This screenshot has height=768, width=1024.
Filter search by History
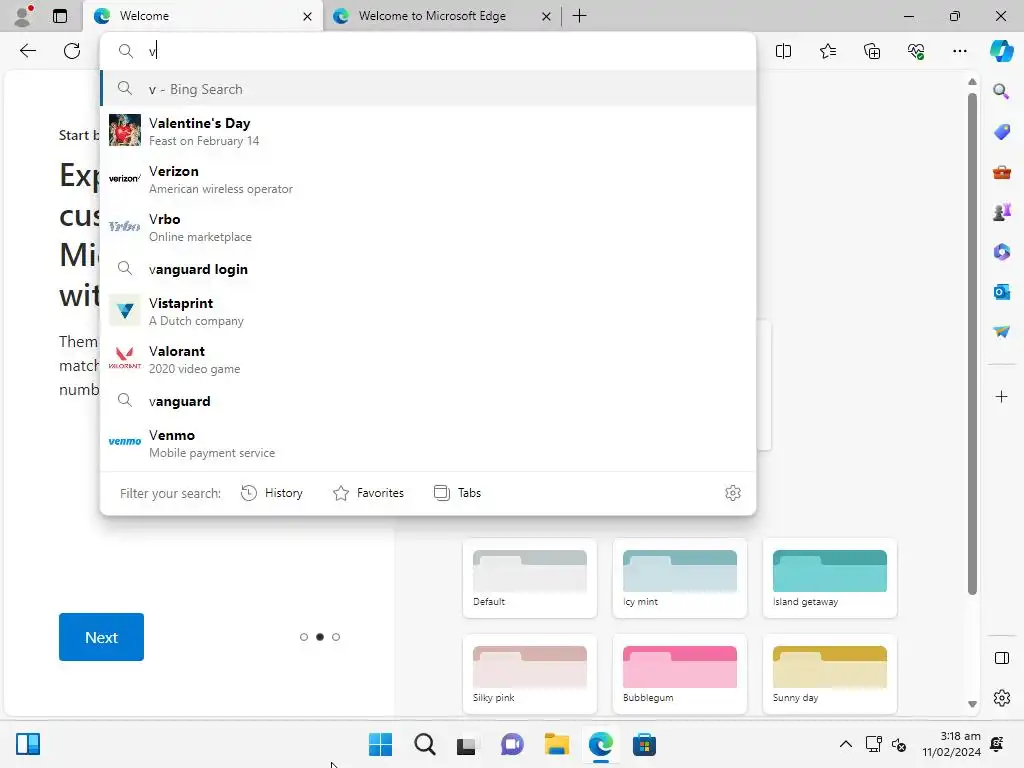[272, 493]
